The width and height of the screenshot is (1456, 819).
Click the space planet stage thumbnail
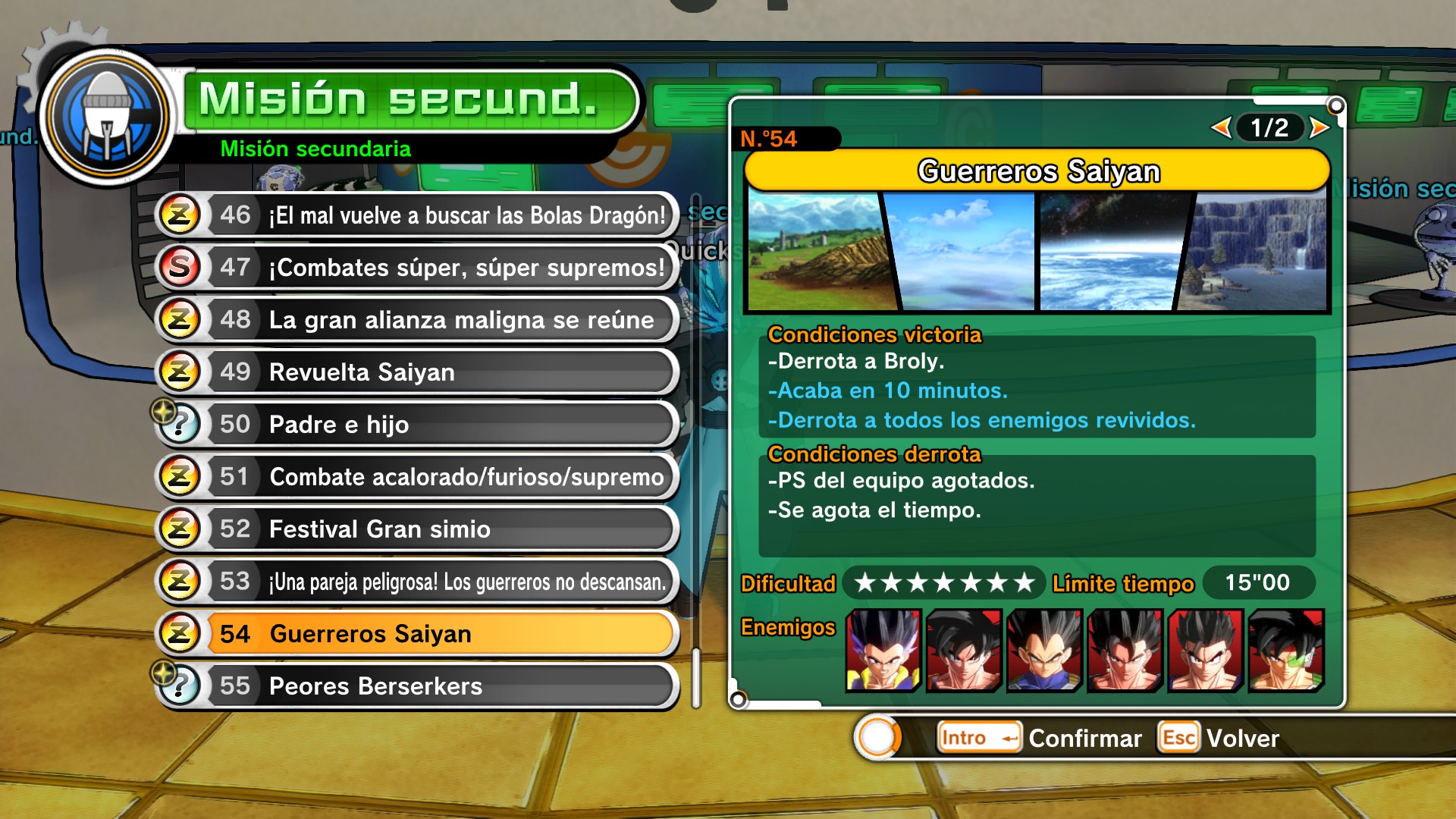point(1109,252)
